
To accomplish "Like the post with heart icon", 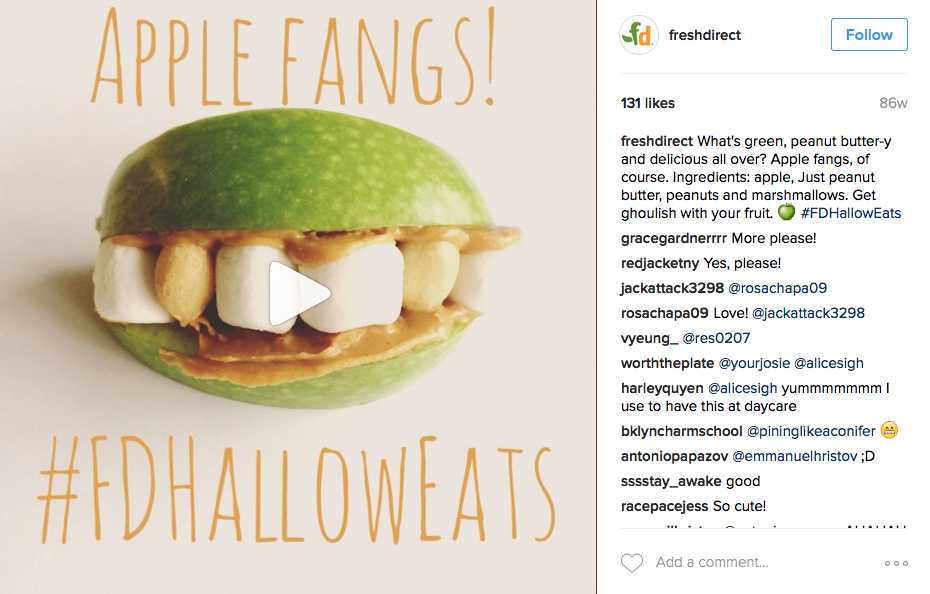I will (x=632, y=563).
